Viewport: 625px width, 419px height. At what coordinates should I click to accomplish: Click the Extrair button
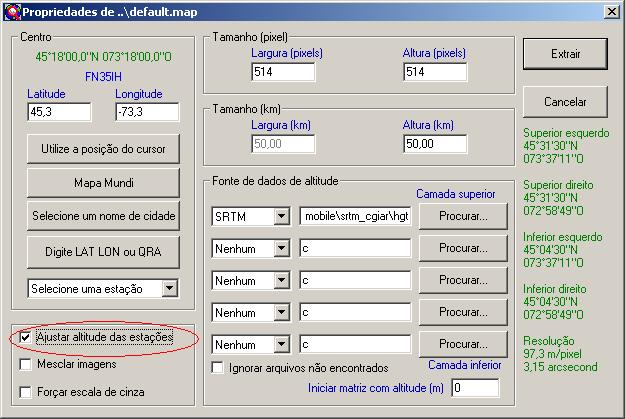tap(565, 54)
